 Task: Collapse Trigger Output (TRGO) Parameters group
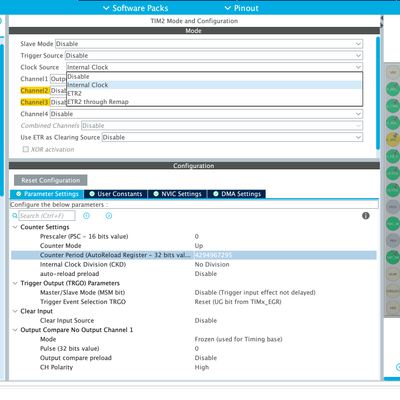[x=15, y=283]
